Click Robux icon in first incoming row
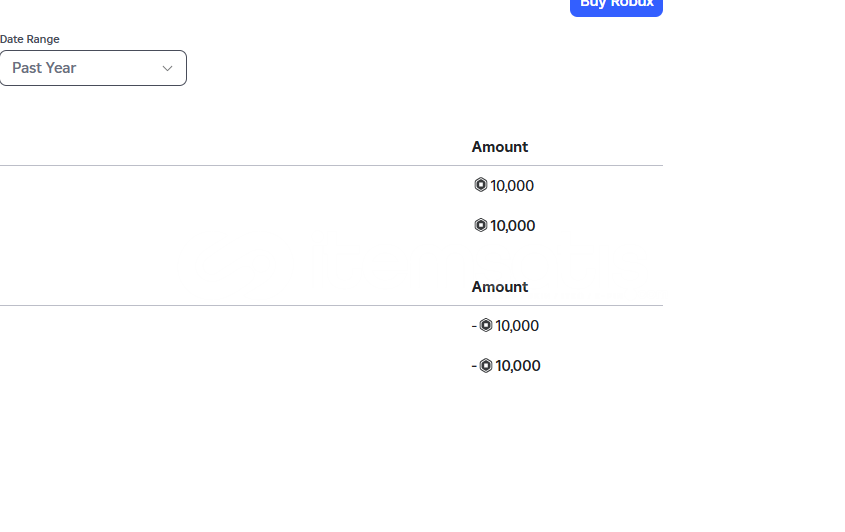The image size is (845, 532). pos(481,185)
